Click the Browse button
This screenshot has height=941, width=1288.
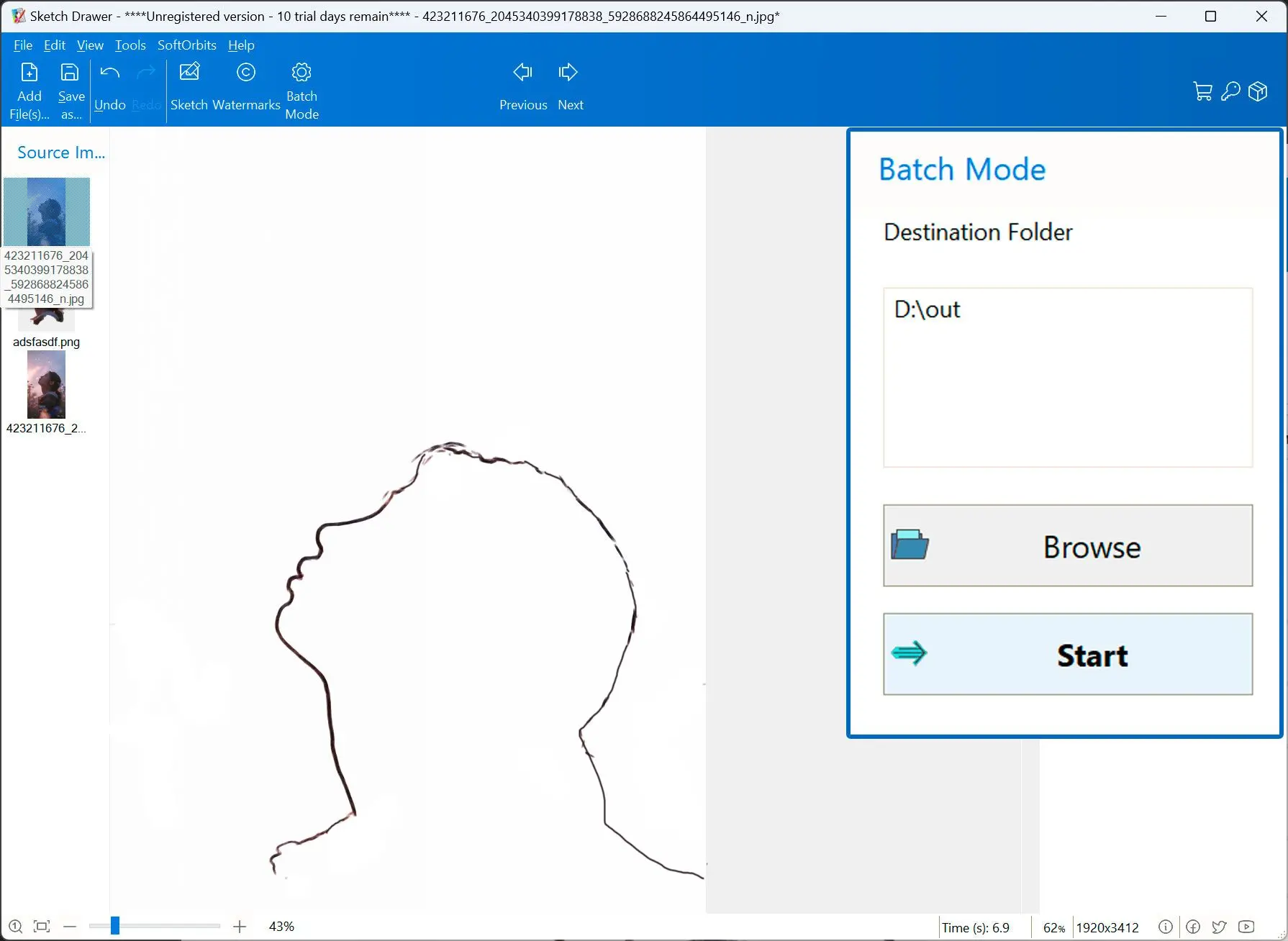1068,545
